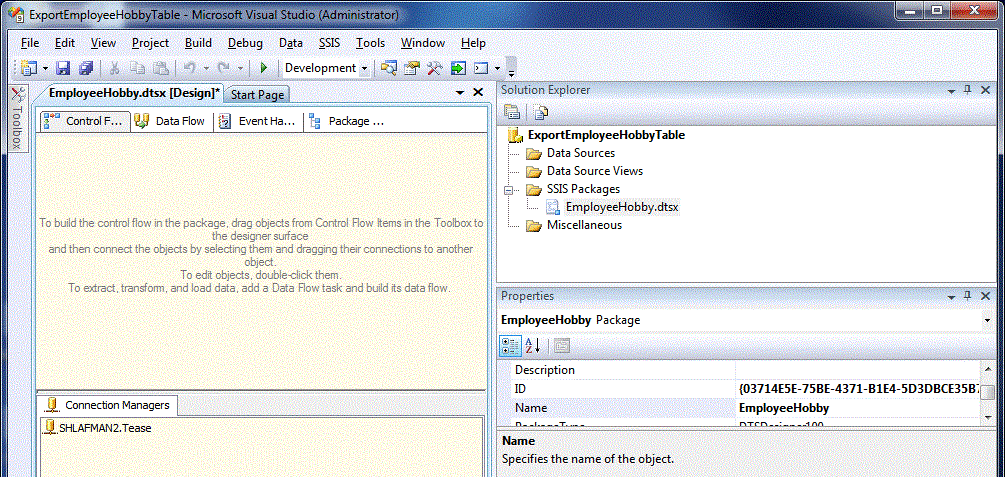Open the Properties Window toolbar icon

pos(412,68)
